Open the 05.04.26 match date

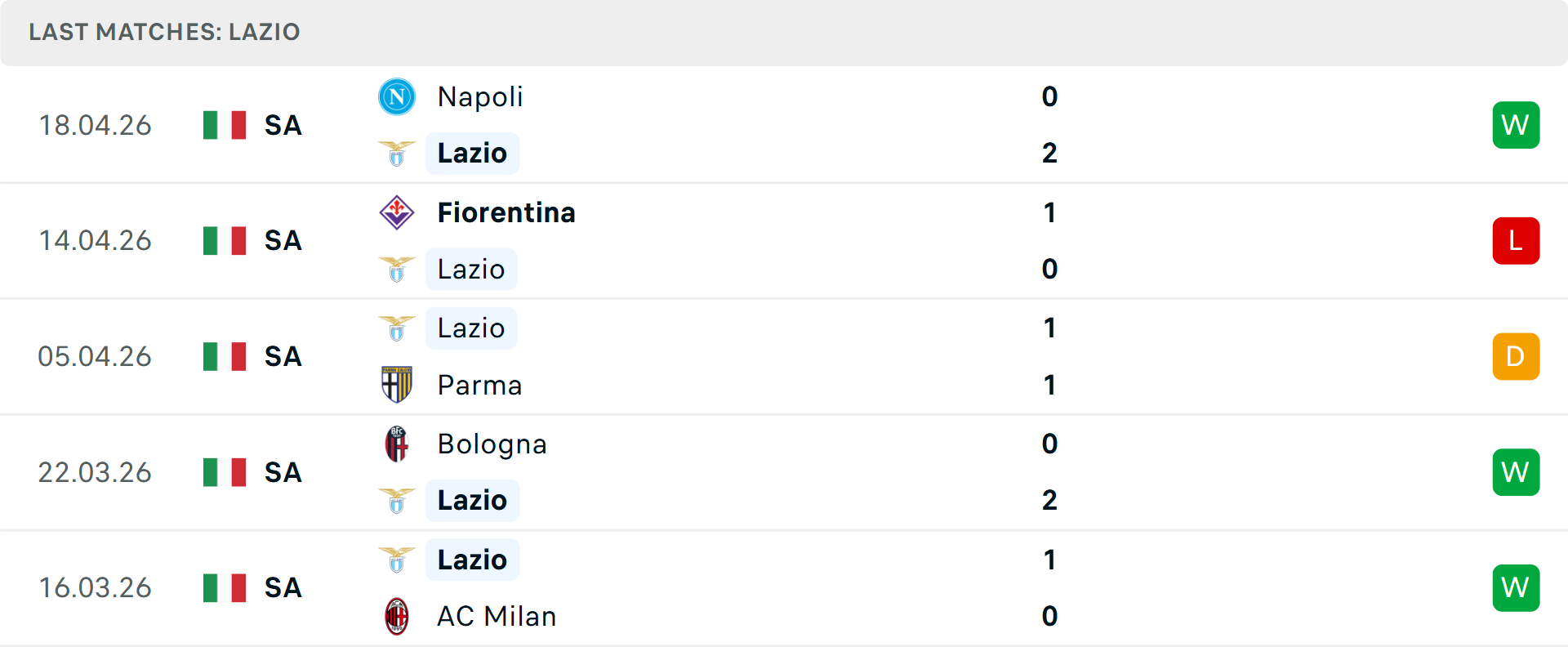[95, 356]
